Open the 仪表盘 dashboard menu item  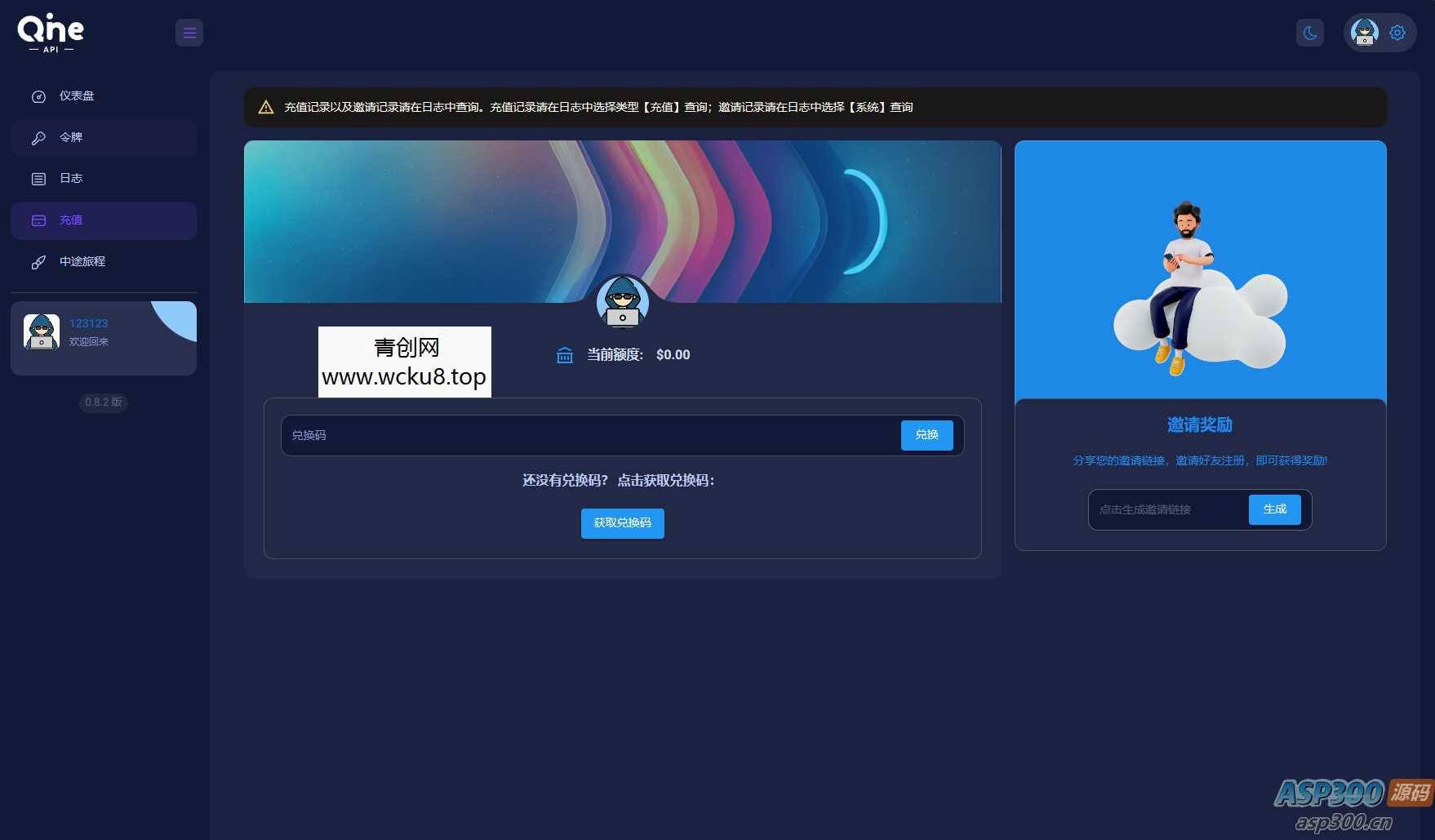[77, 96]
